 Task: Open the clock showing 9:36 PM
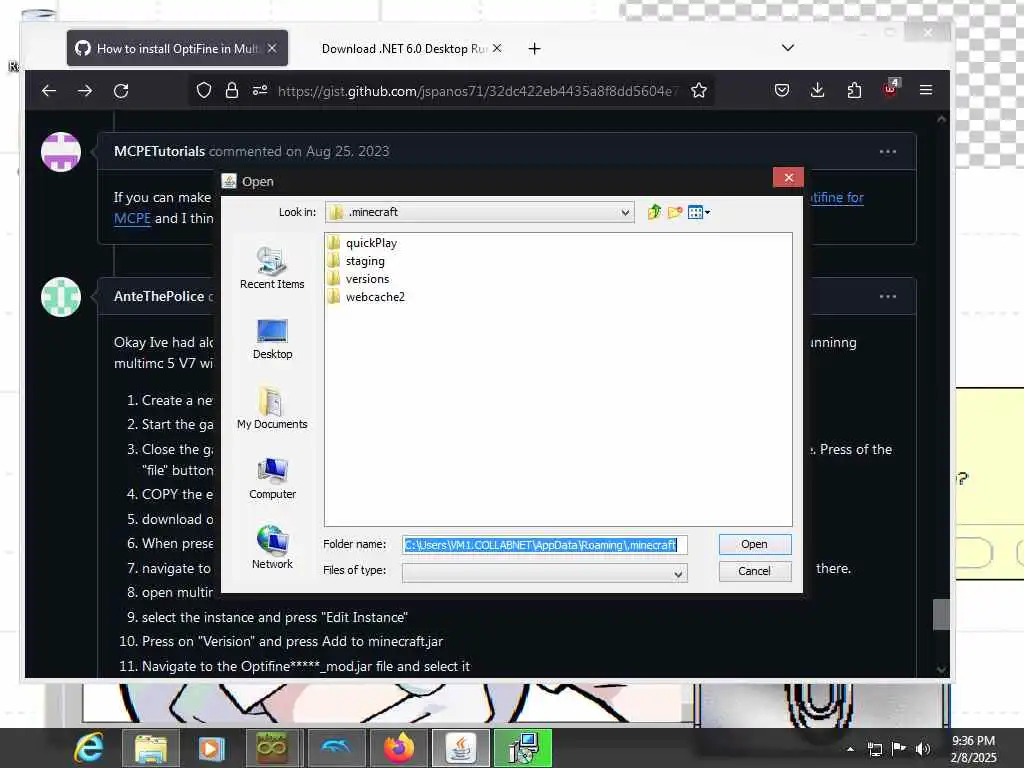coord(973,749)
